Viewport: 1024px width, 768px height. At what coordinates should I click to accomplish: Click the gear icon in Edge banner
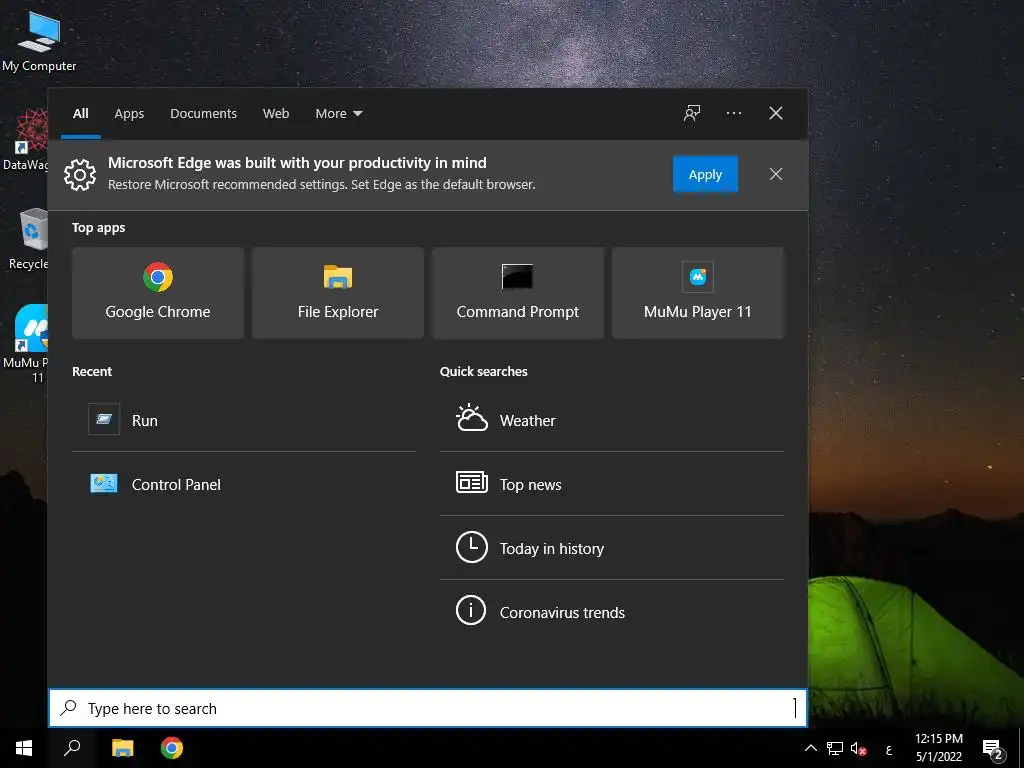80,174
